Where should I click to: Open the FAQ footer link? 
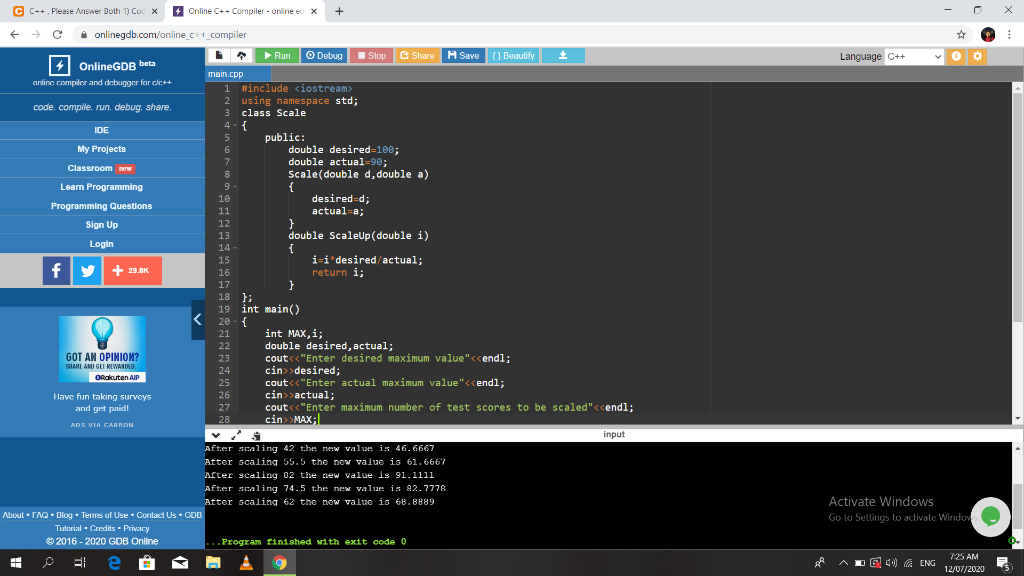point(40,515)
